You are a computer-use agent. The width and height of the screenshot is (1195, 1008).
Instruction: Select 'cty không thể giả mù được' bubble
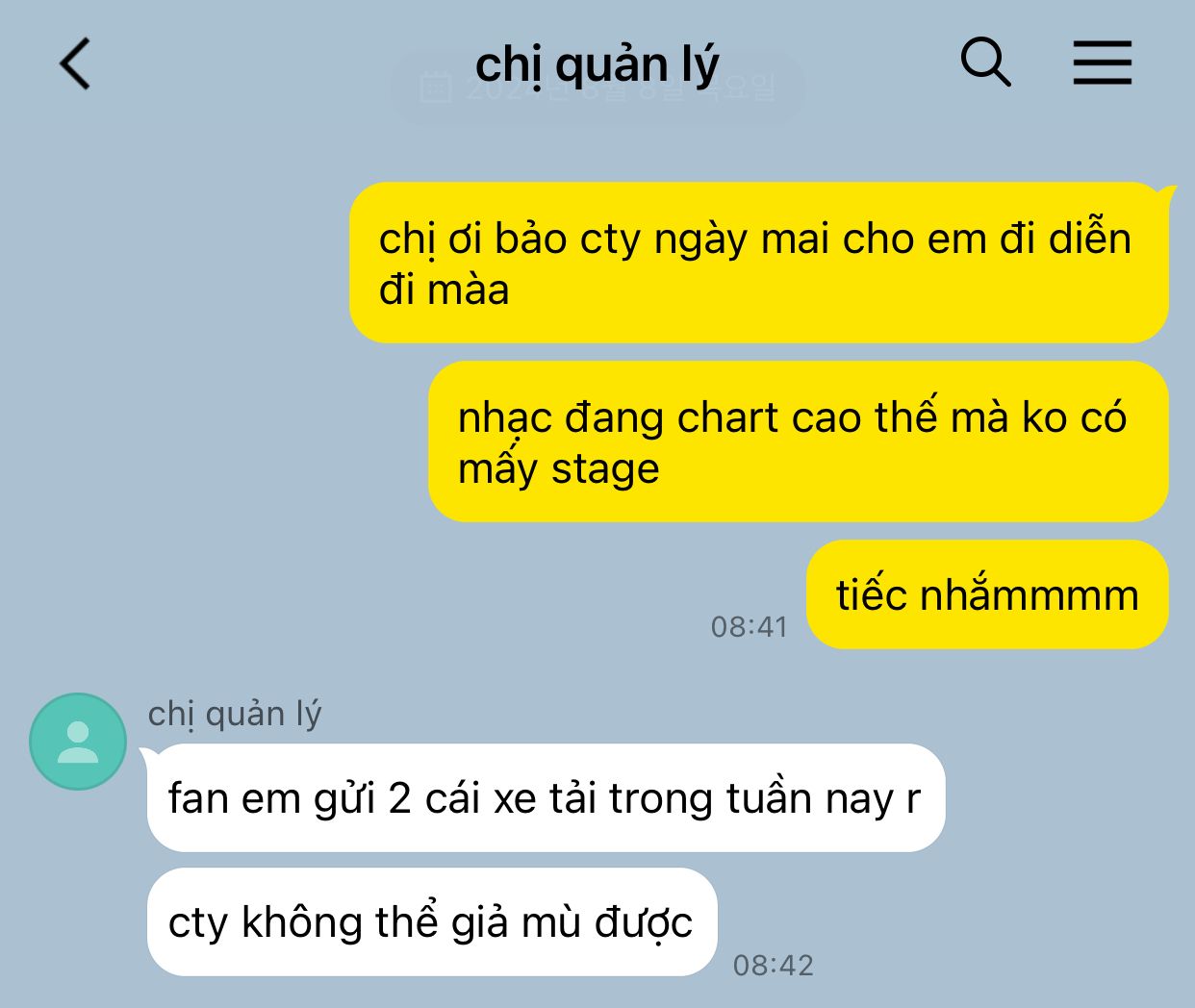click(x=432, y=921)
